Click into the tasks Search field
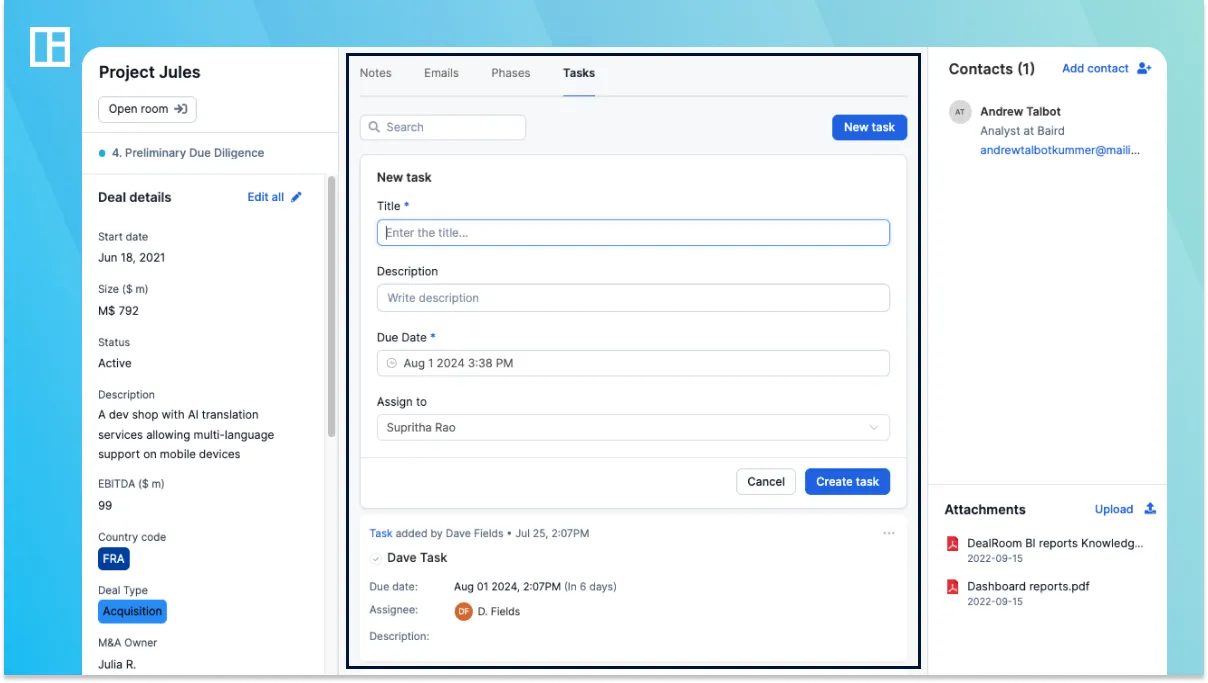1208x683 pixels. [x=443, y=127]
